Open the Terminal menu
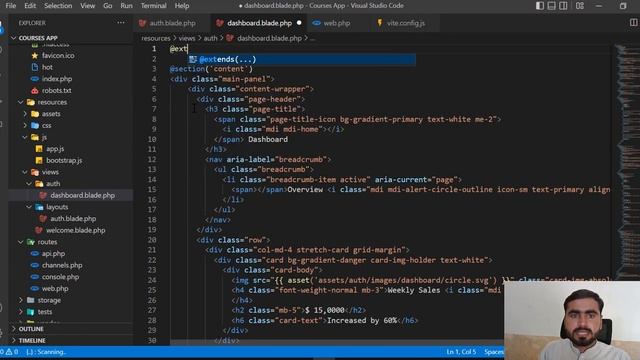 (153, 6)
